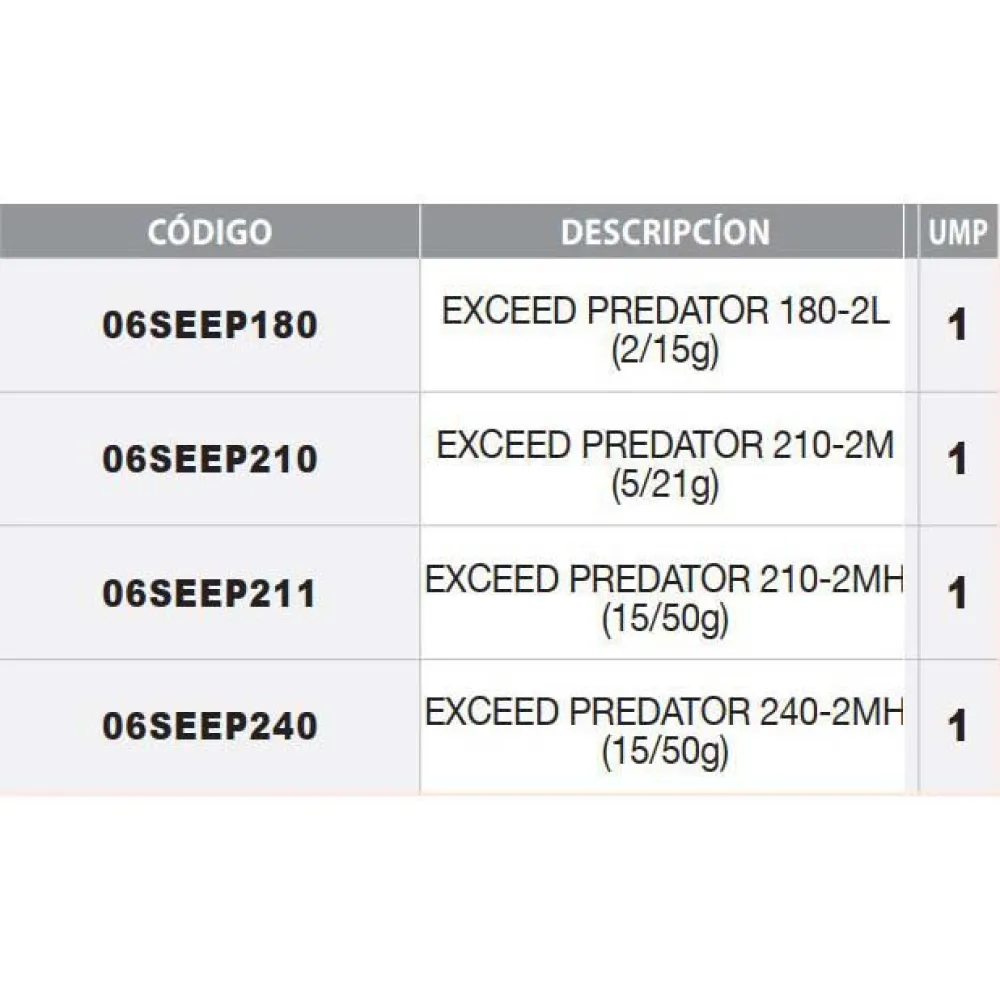Click the (5/21g) weight range text

point(665,487)
